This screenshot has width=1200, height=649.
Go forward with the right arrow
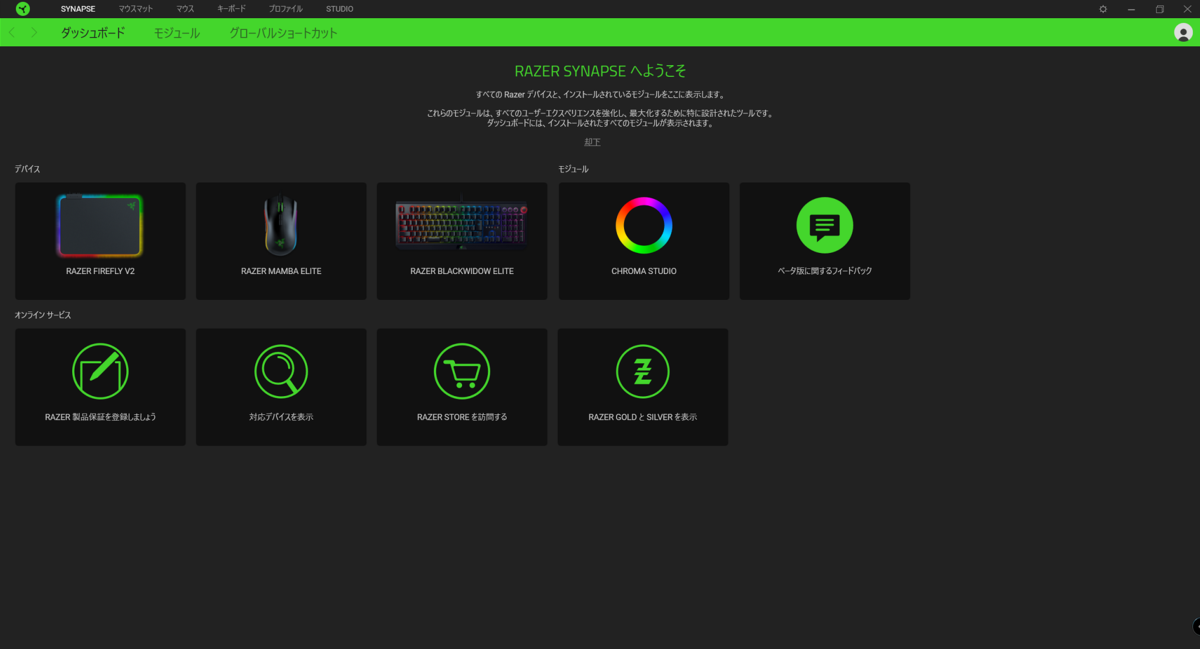click(x=34, y=33)
